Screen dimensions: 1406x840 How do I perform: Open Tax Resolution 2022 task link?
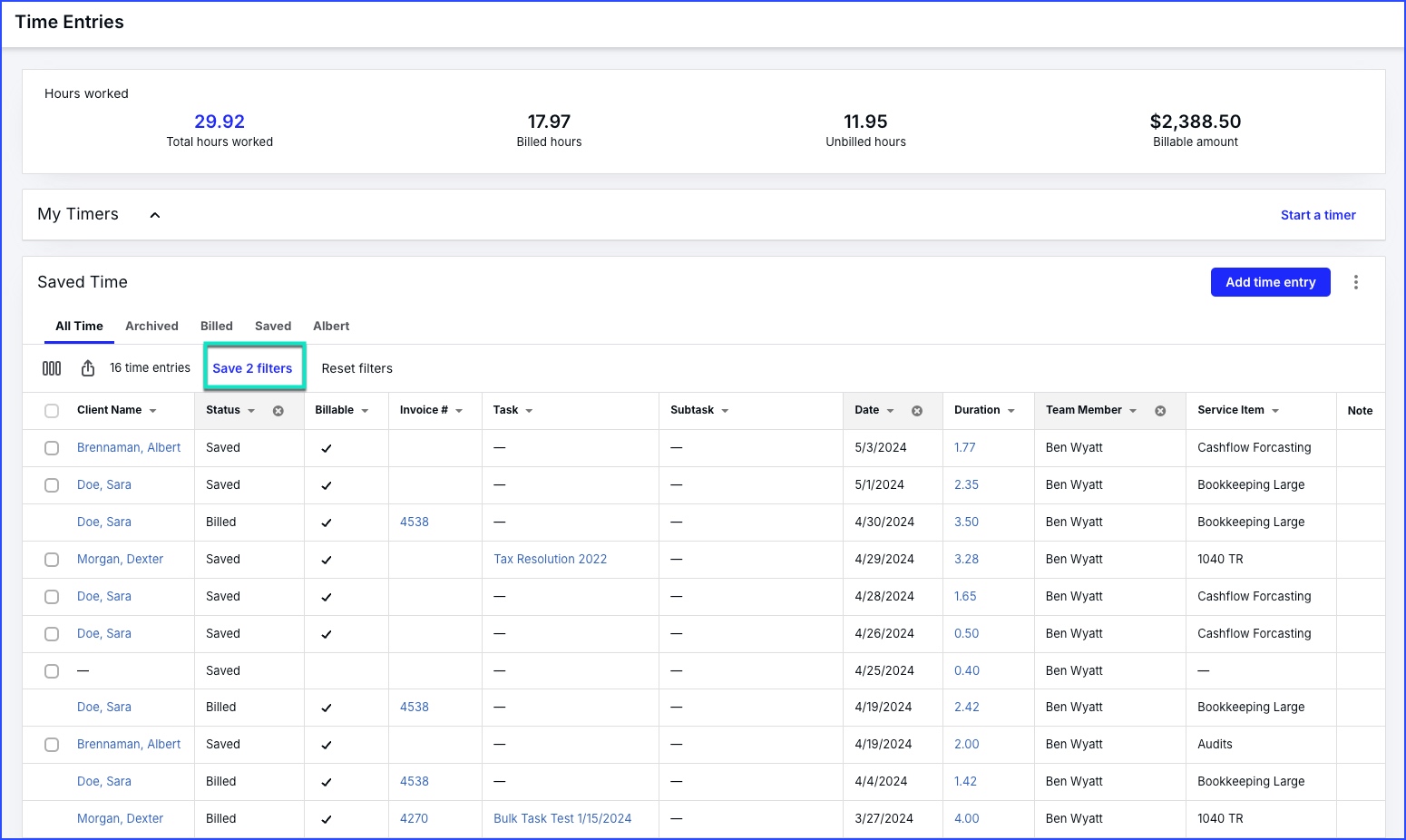(x=551, y=559)
